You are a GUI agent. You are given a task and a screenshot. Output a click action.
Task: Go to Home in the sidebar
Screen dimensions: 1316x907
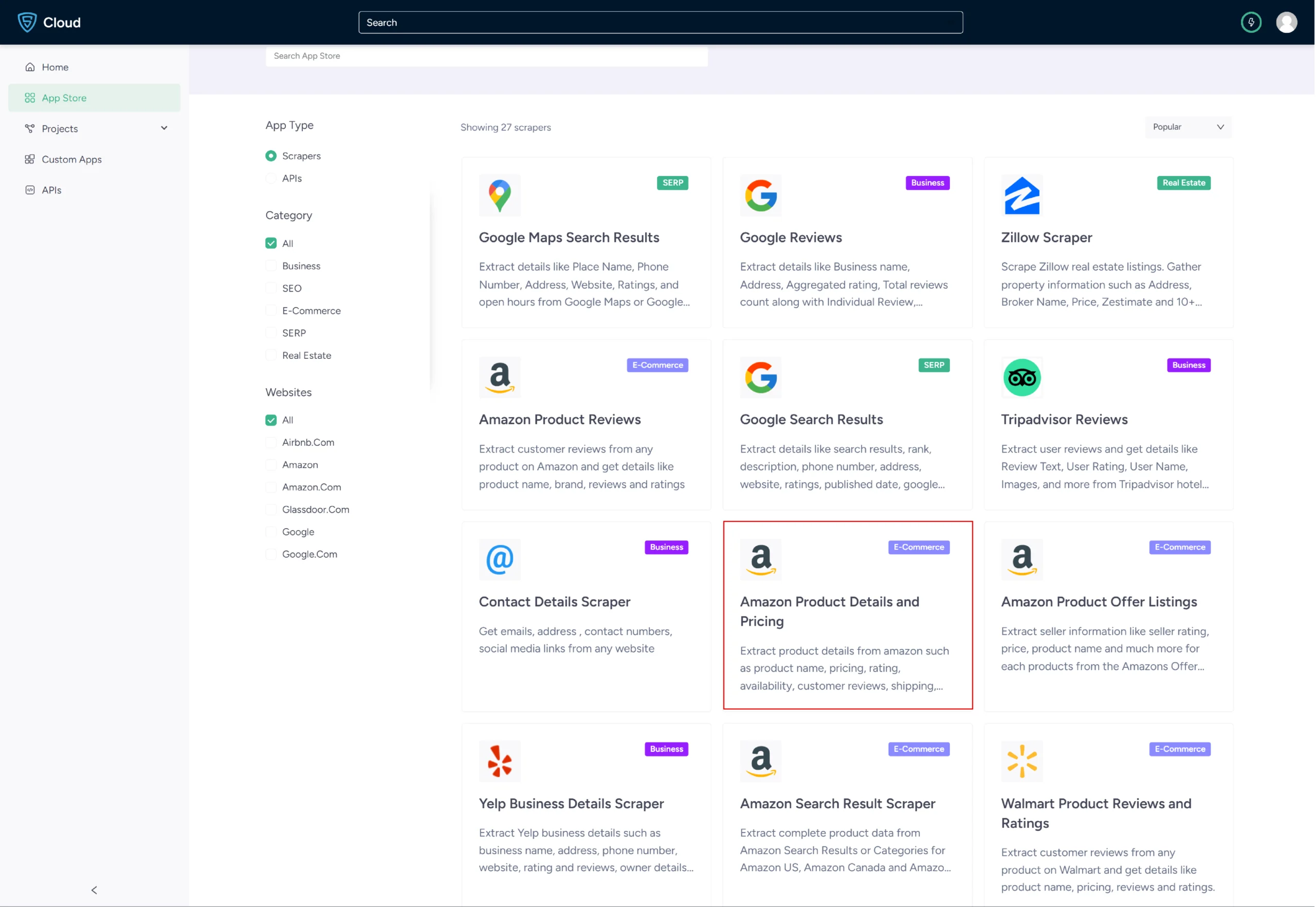[x=94, y=67]
